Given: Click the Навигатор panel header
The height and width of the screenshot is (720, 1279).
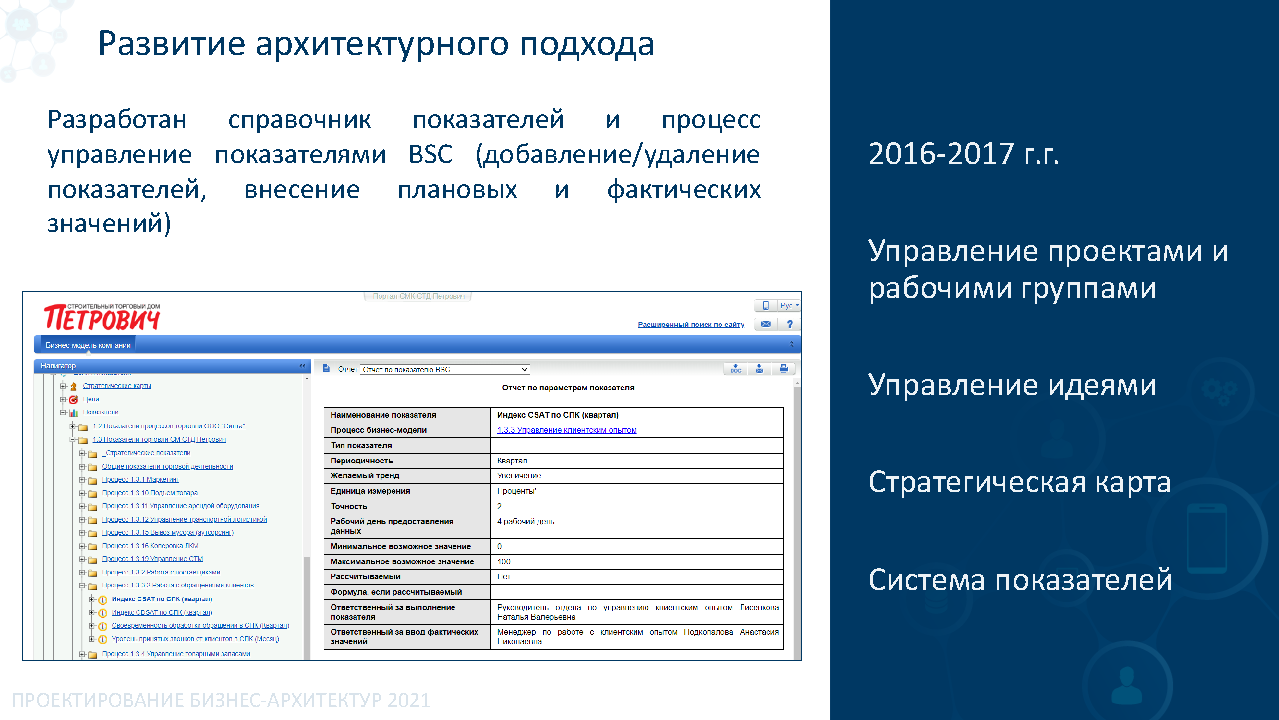Looking at the screenshot, I should [172, 366].
